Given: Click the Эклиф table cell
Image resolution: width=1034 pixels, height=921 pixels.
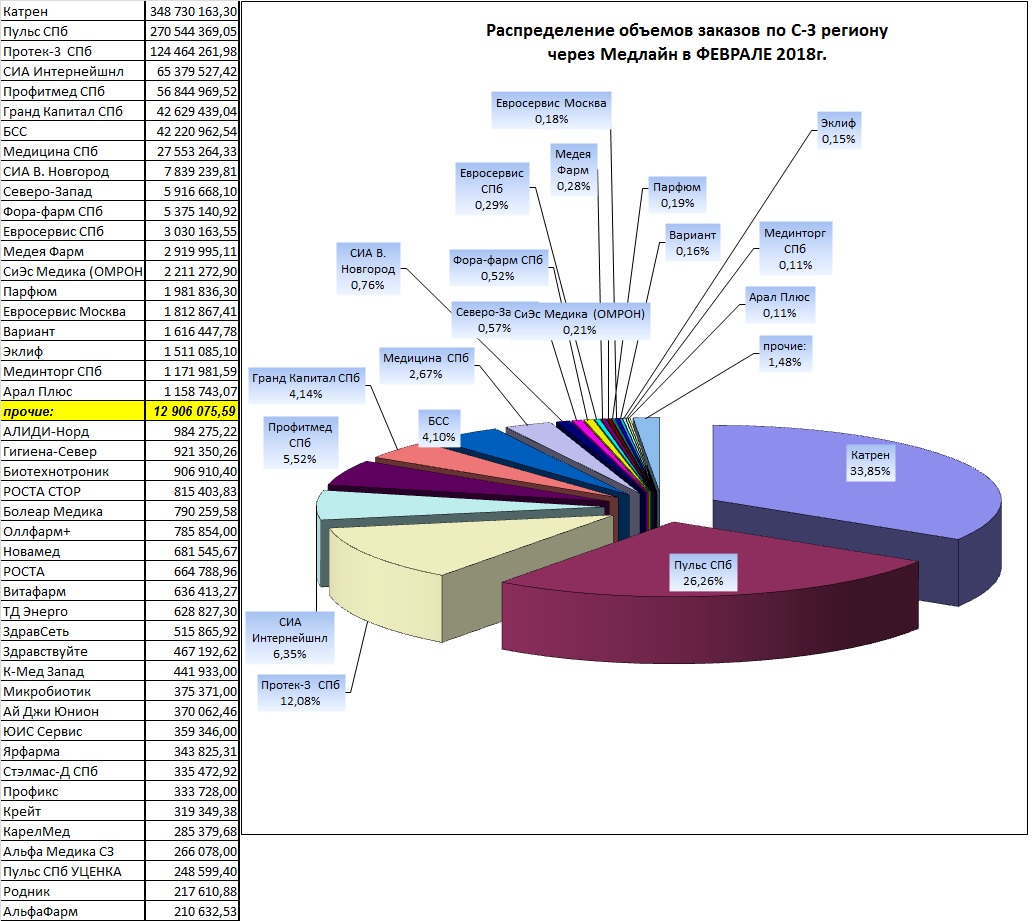Looking at the screenshot, I should pos(72,351).
